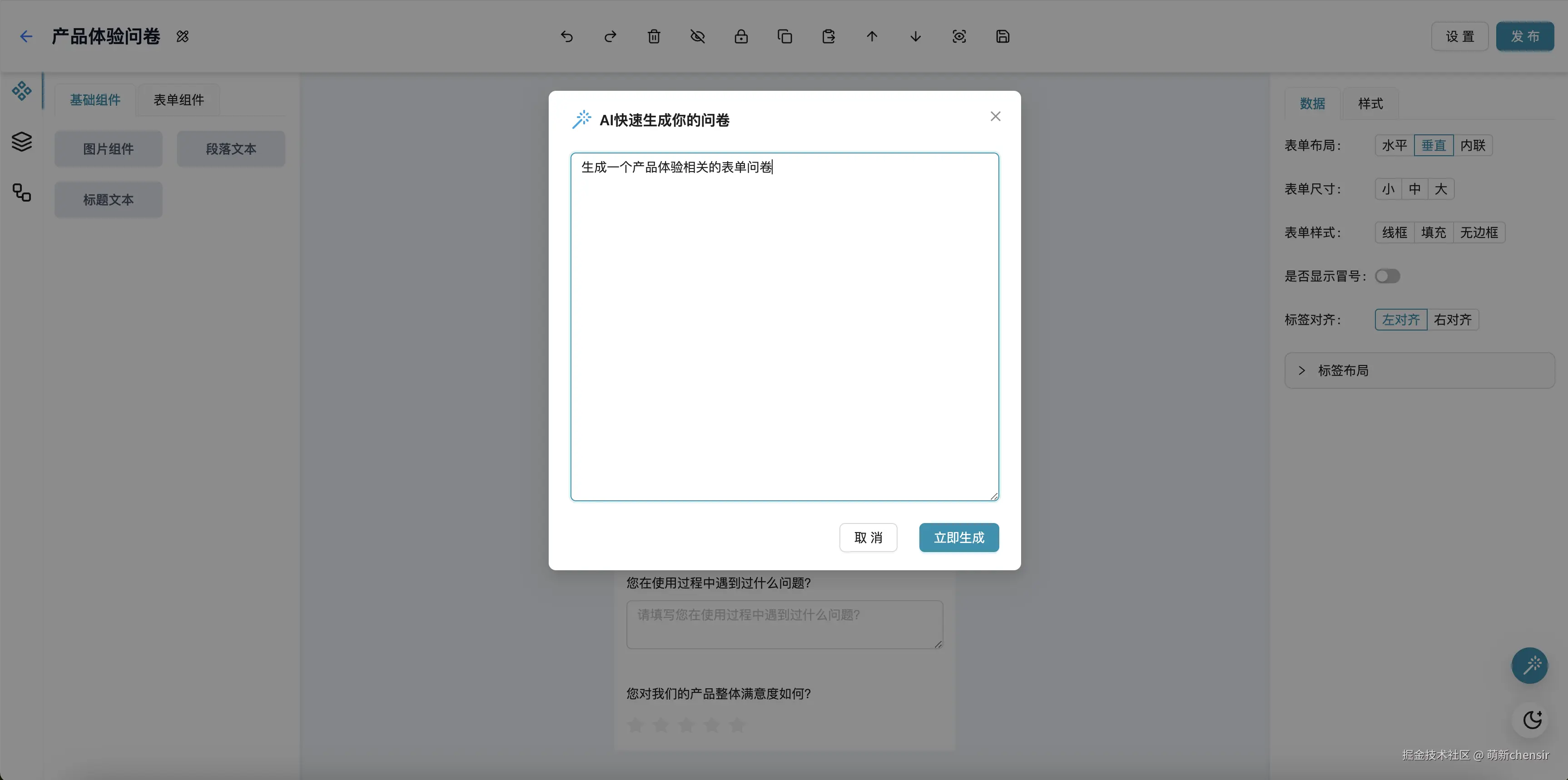Click the 立即生成 button

[959, 537]
